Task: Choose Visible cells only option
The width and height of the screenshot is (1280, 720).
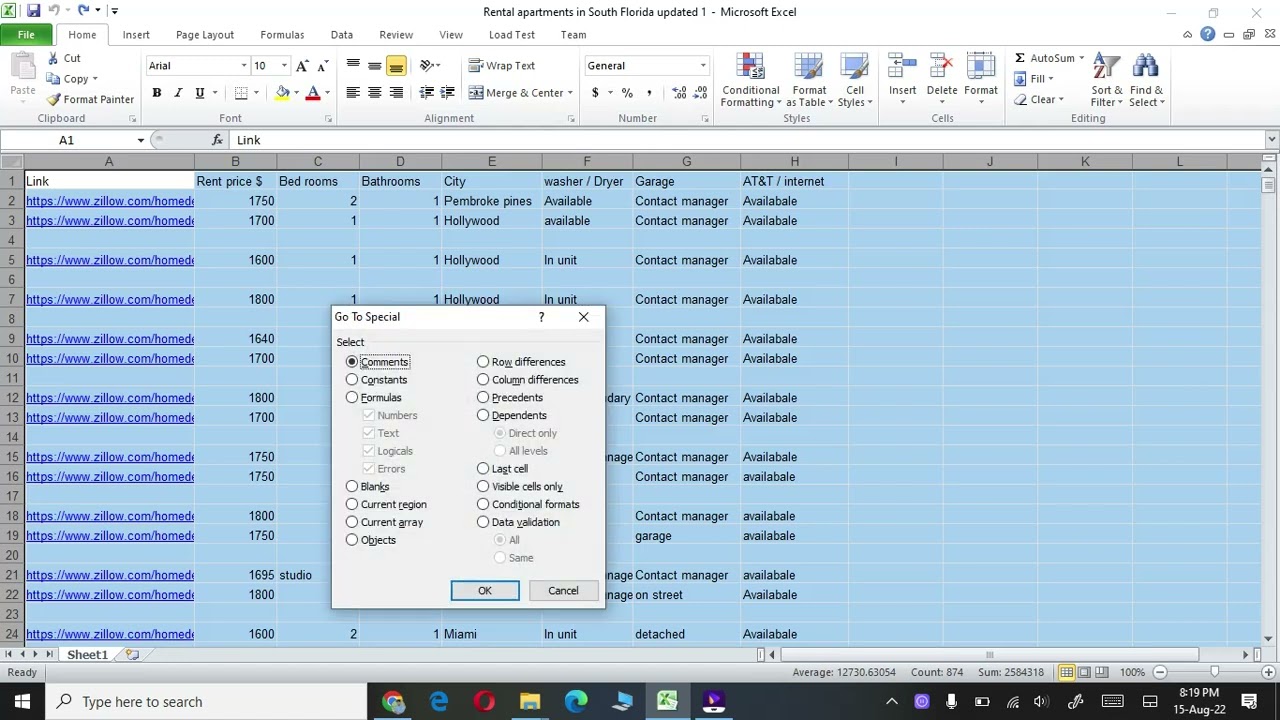Action: tap(483, 487)
